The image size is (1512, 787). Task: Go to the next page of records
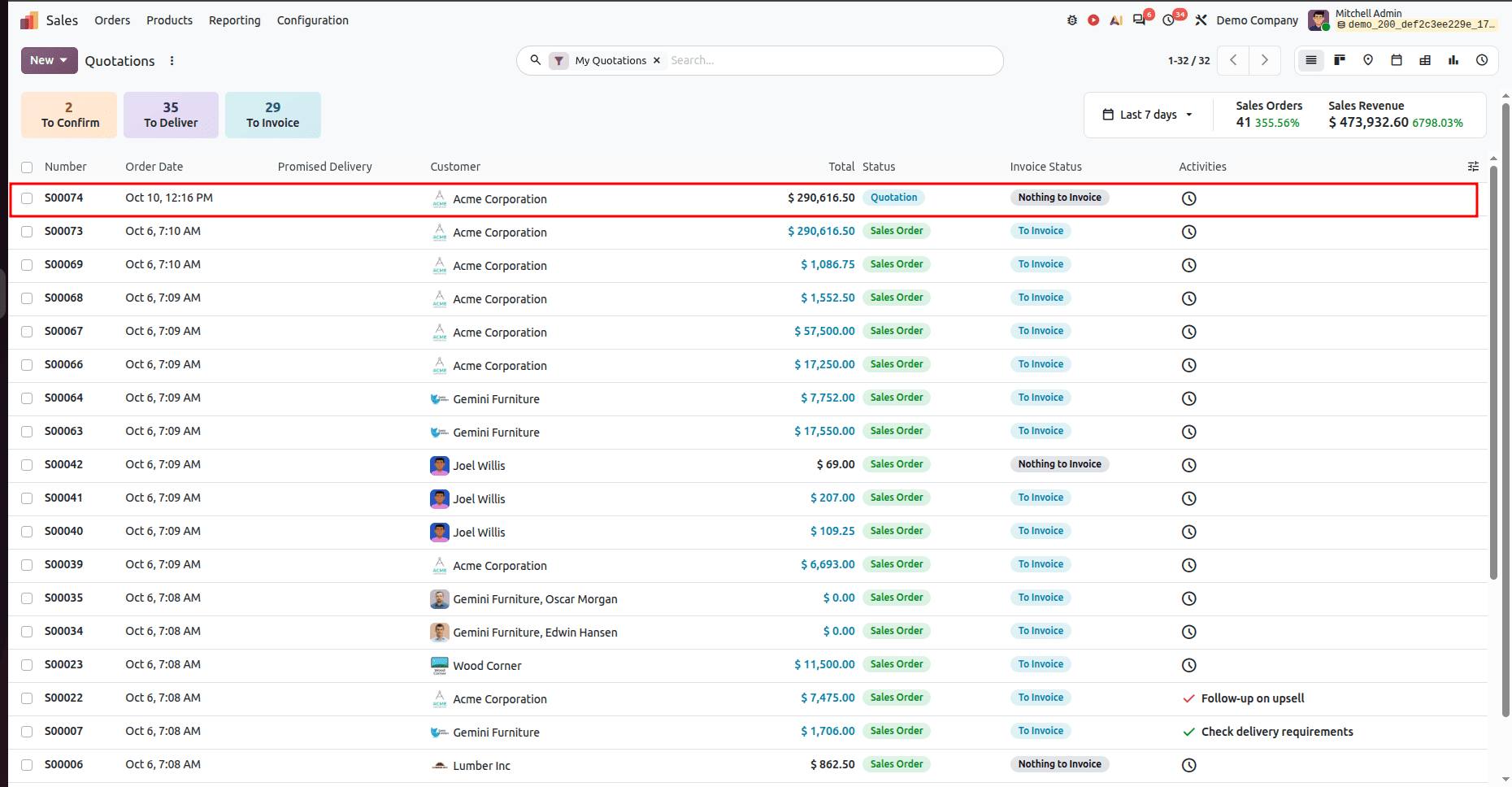(1264, 60)
